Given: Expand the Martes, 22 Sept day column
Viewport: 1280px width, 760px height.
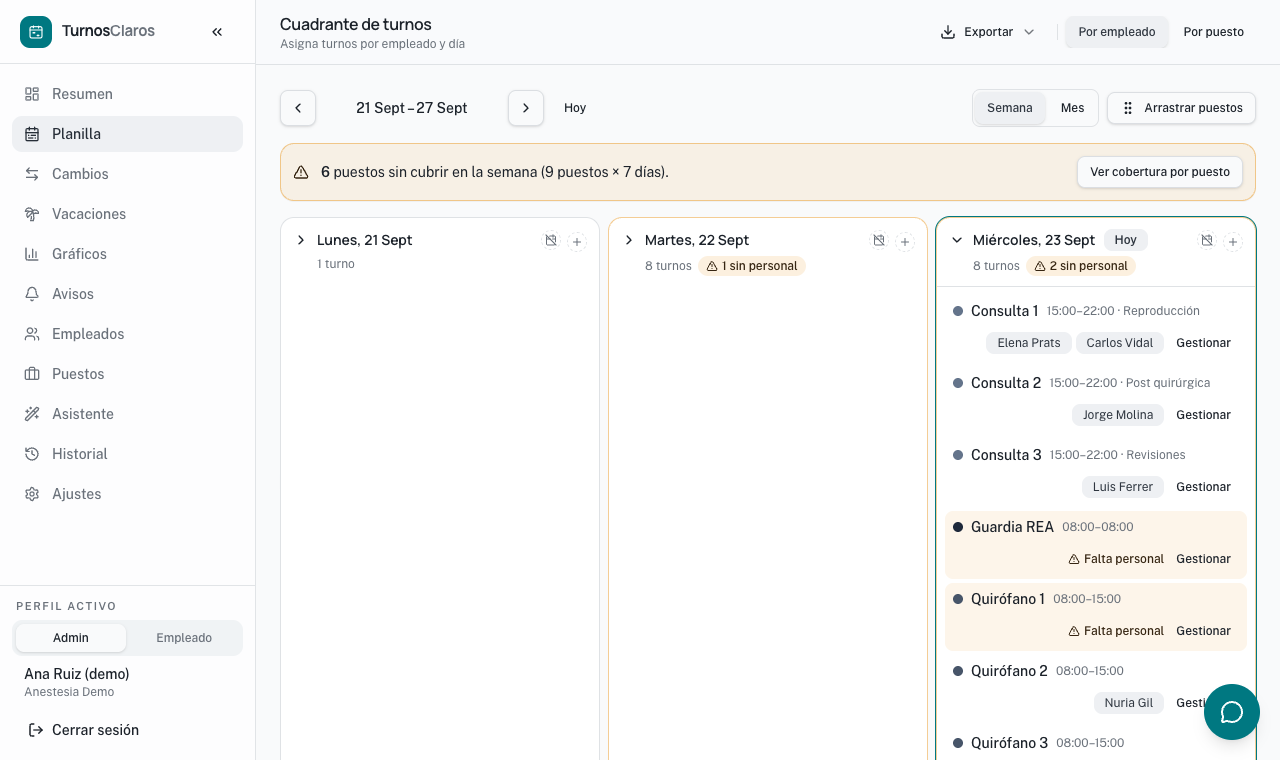Looking at the screenshot, I should tap(629, 240).
